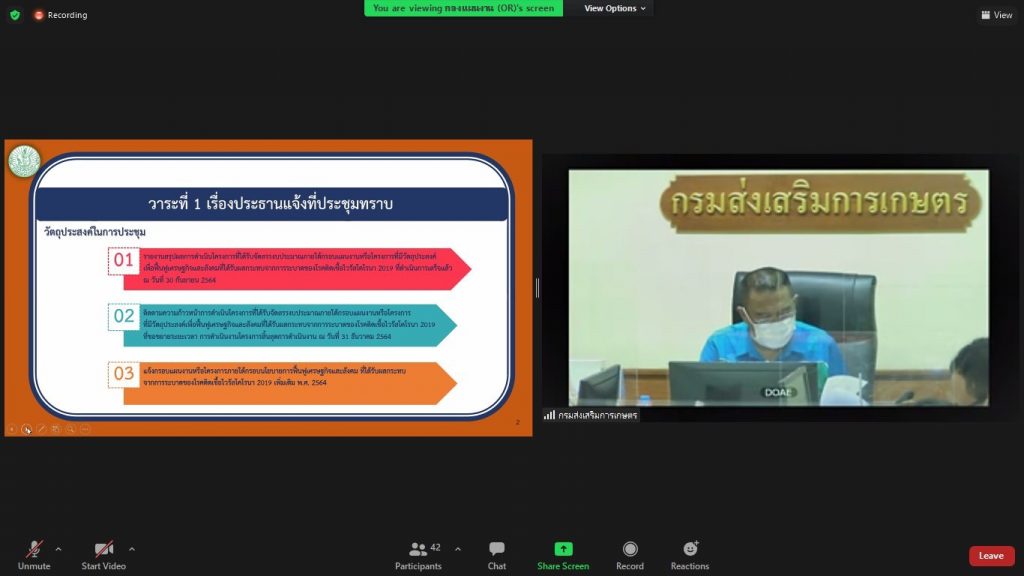
Task: Open the View layout menu
Action: tap(997, 15)
